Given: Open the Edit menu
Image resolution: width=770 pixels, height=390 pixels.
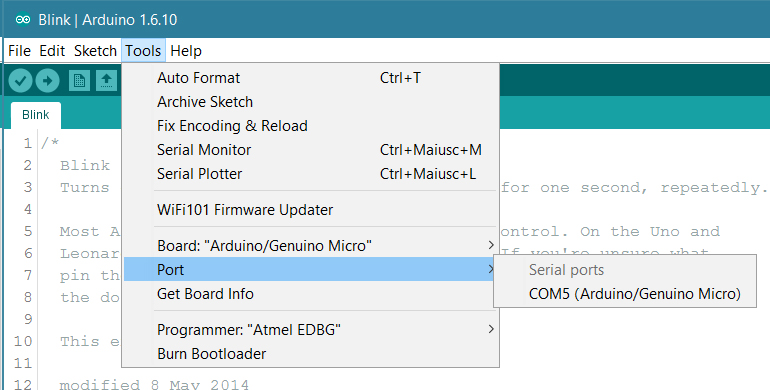Looking at the screenshot, I should pos(52,51).
